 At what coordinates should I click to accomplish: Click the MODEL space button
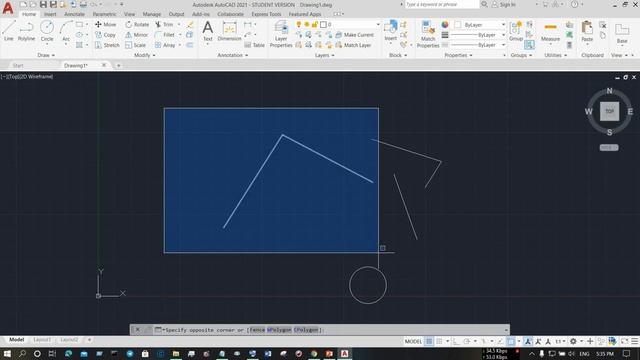[x=413, y=341]
